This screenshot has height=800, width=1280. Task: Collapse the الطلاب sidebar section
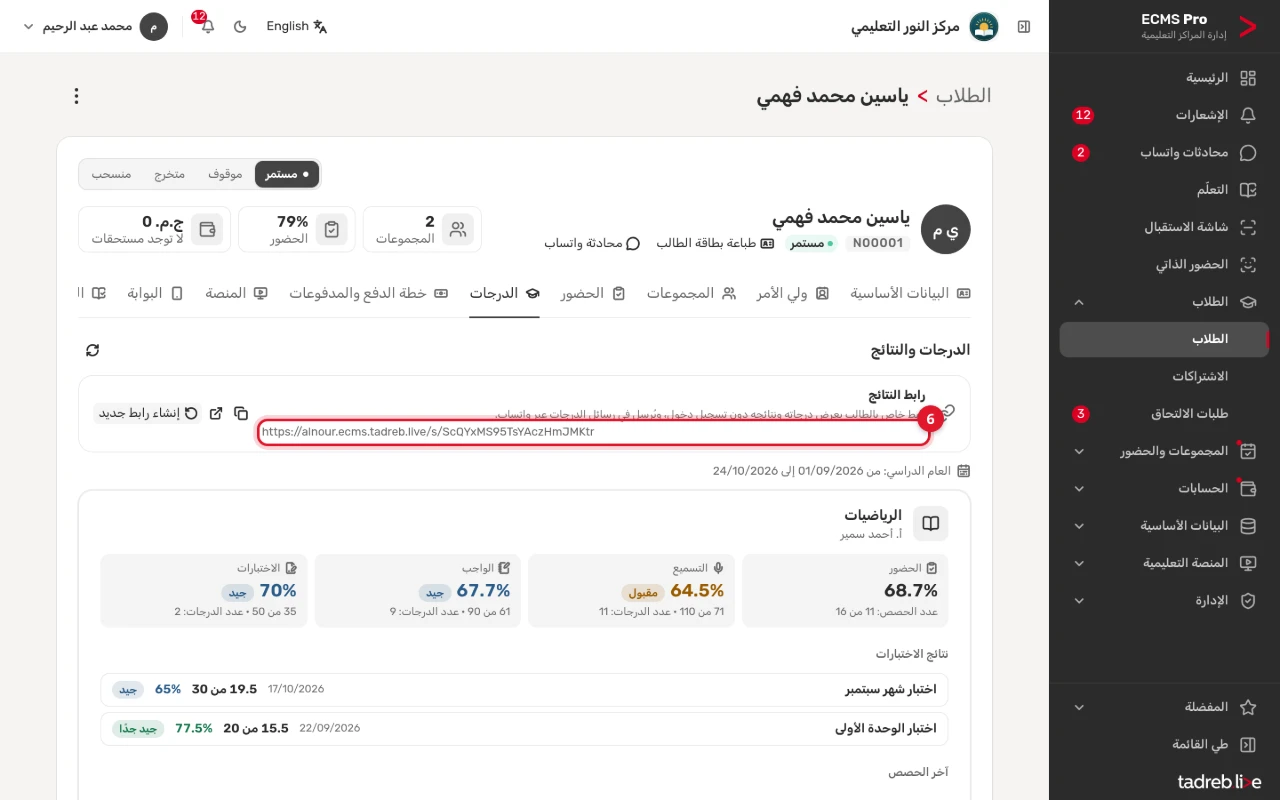tap(1164, 302)
